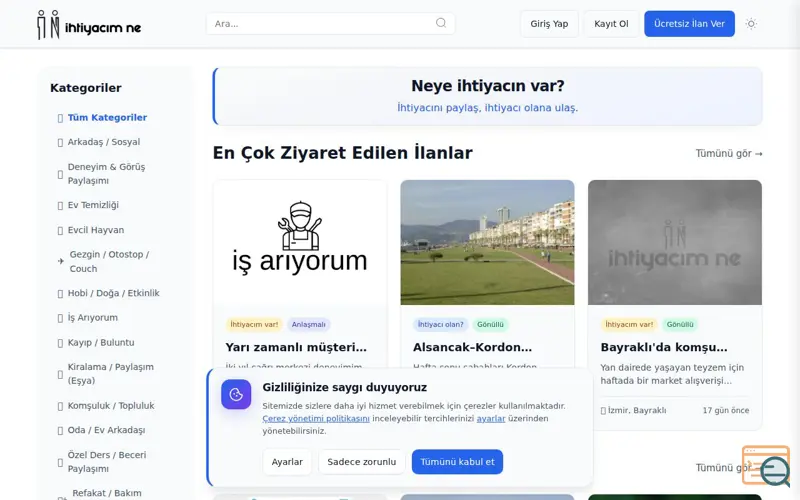The height and width of the screenshot is (500, 800).
Task: Open the Arkadaş / Sosyal category
Action: coord(104,142)
